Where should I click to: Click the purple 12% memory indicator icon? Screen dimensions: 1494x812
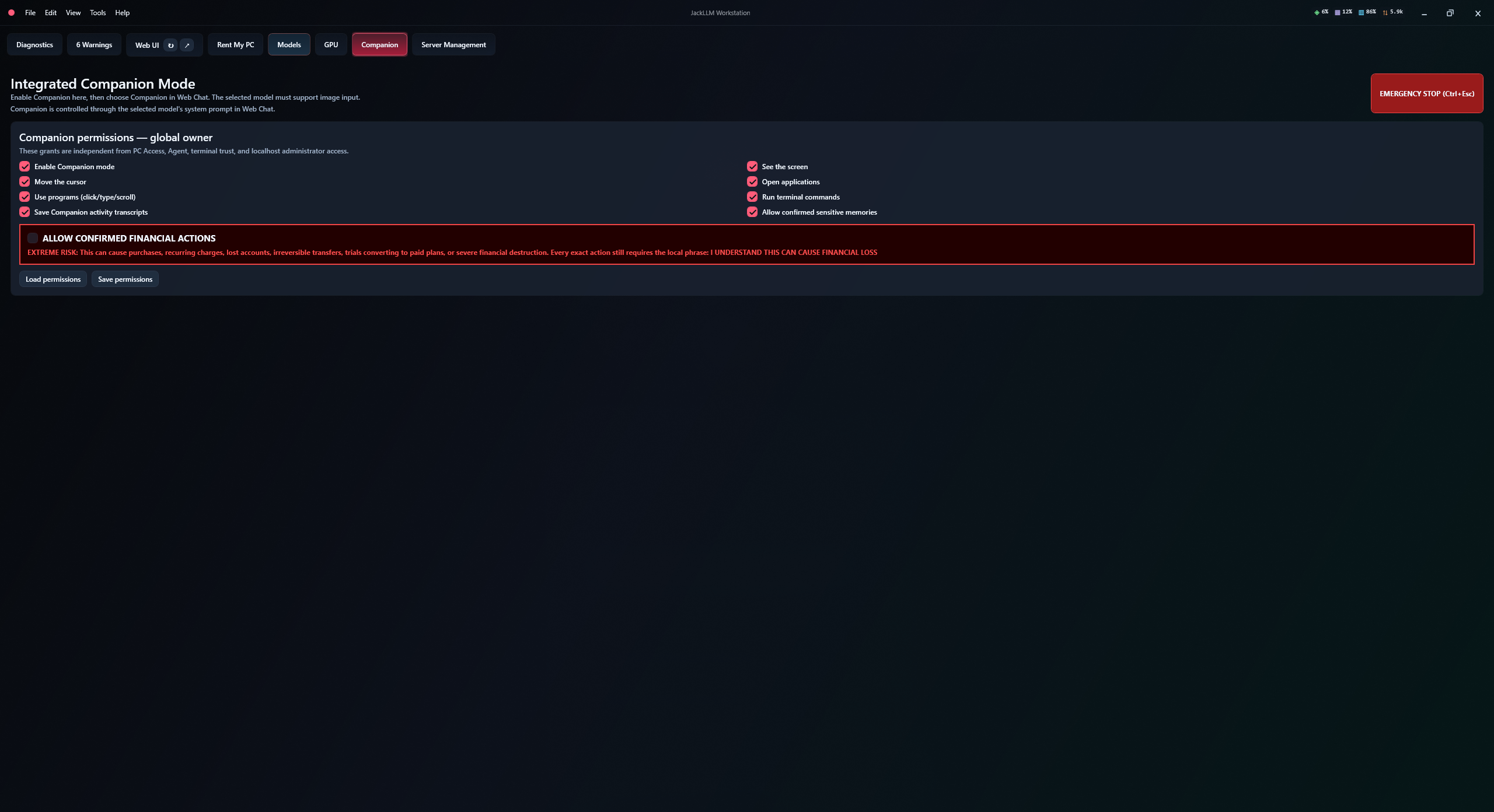[x=1337, y=12]
